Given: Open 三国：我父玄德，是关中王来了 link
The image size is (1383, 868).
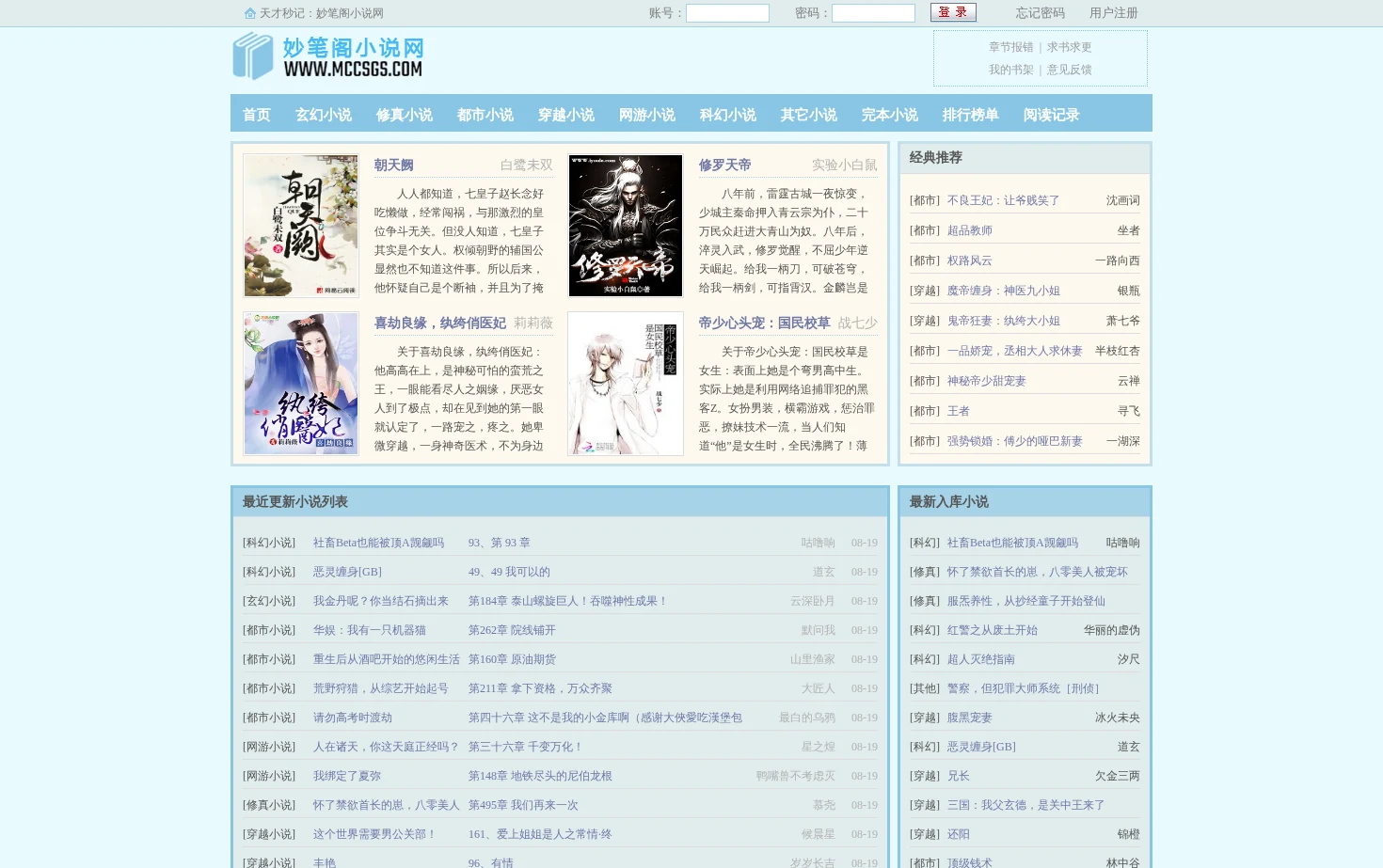Looking at the screenshot, I should click(1026, 805).
